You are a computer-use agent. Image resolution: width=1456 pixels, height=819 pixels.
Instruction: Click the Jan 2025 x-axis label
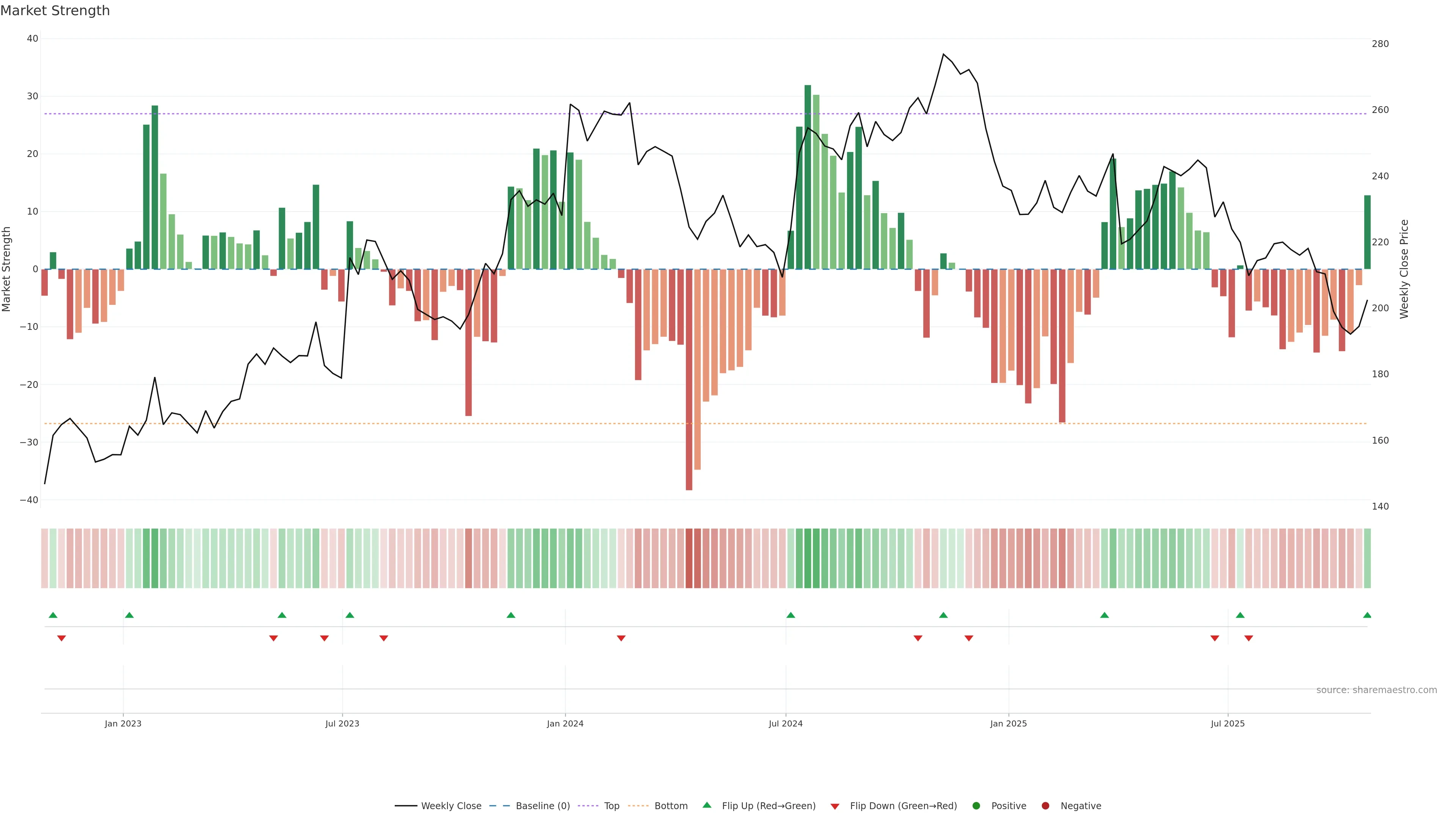pos(1008,723)
